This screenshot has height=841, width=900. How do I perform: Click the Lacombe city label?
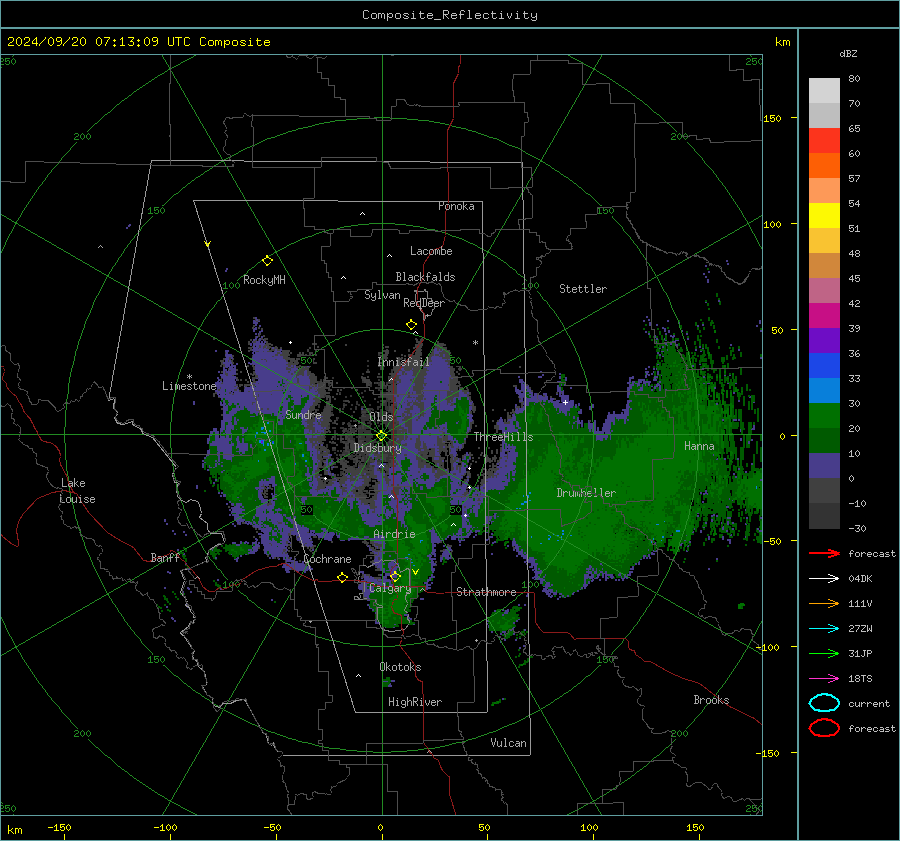[431, 251]
